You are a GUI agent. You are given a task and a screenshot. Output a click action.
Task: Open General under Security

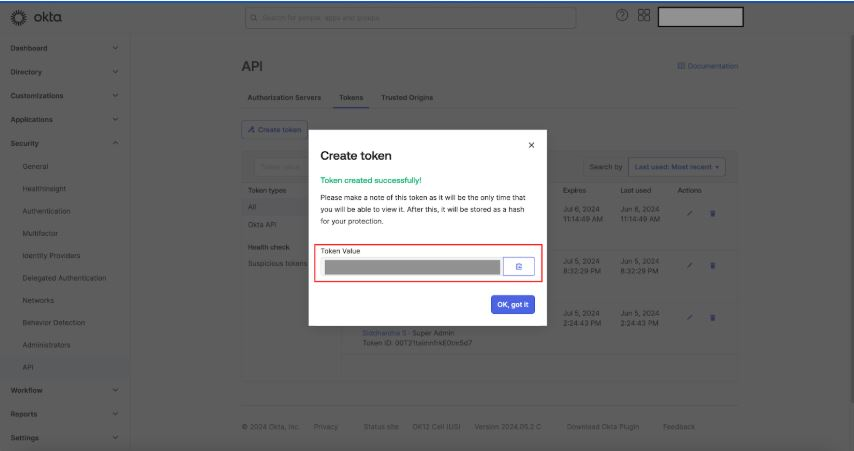coord(35,166)
